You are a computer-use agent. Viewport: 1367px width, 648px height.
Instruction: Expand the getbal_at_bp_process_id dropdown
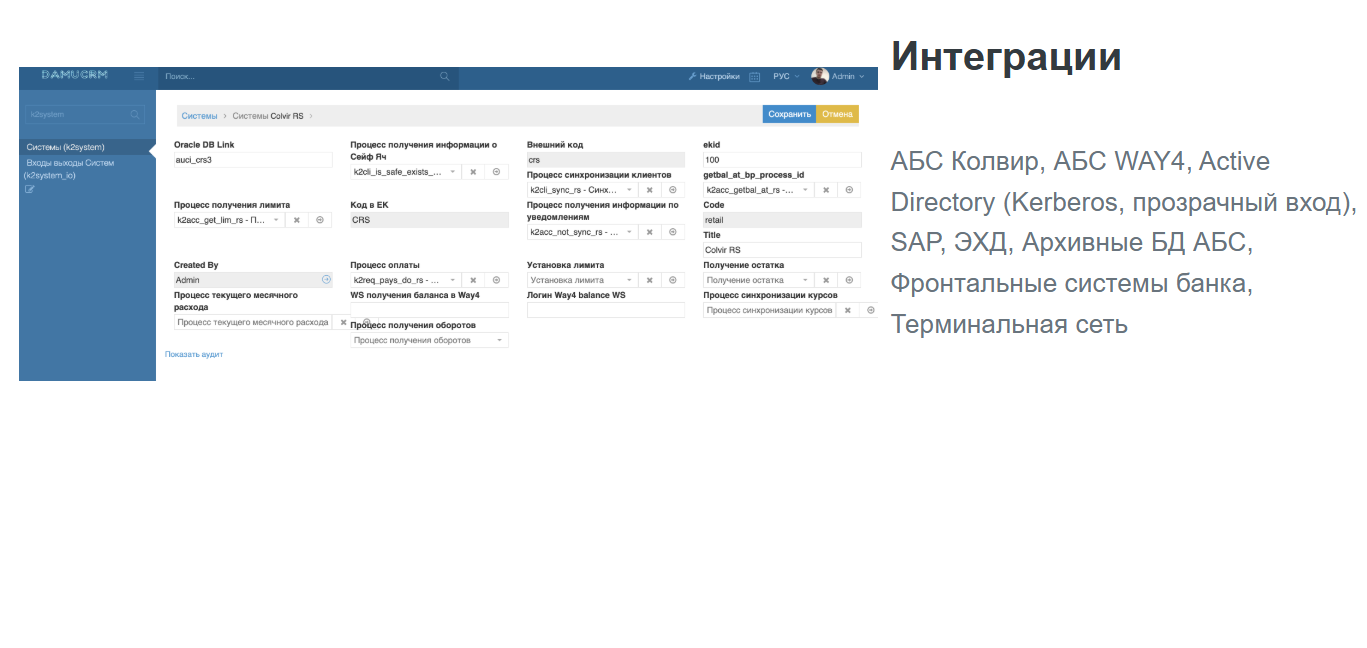tap(805, 190)
